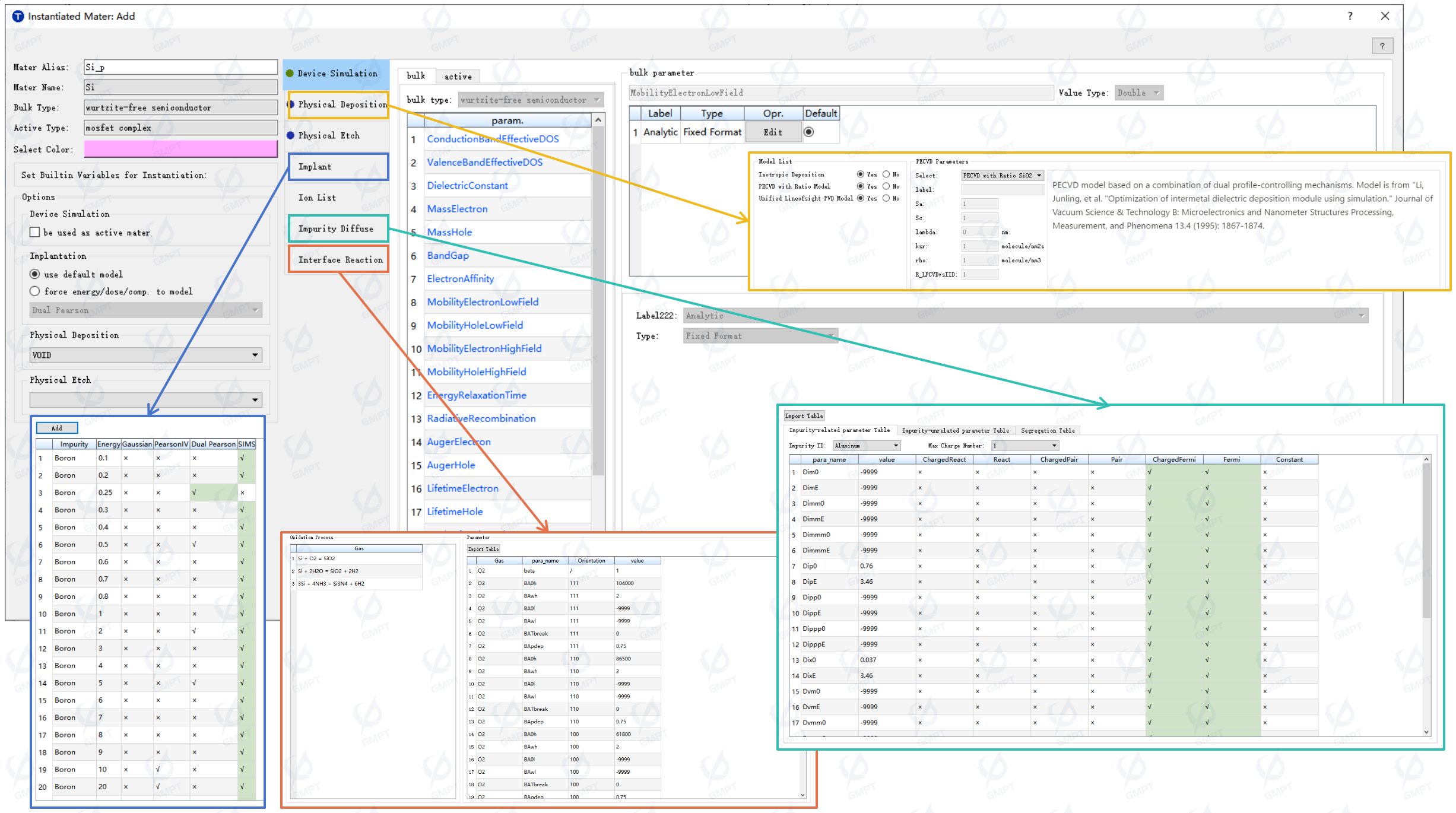
Task: Set Isotropic Deposition to No
Action: pos(886,174)
